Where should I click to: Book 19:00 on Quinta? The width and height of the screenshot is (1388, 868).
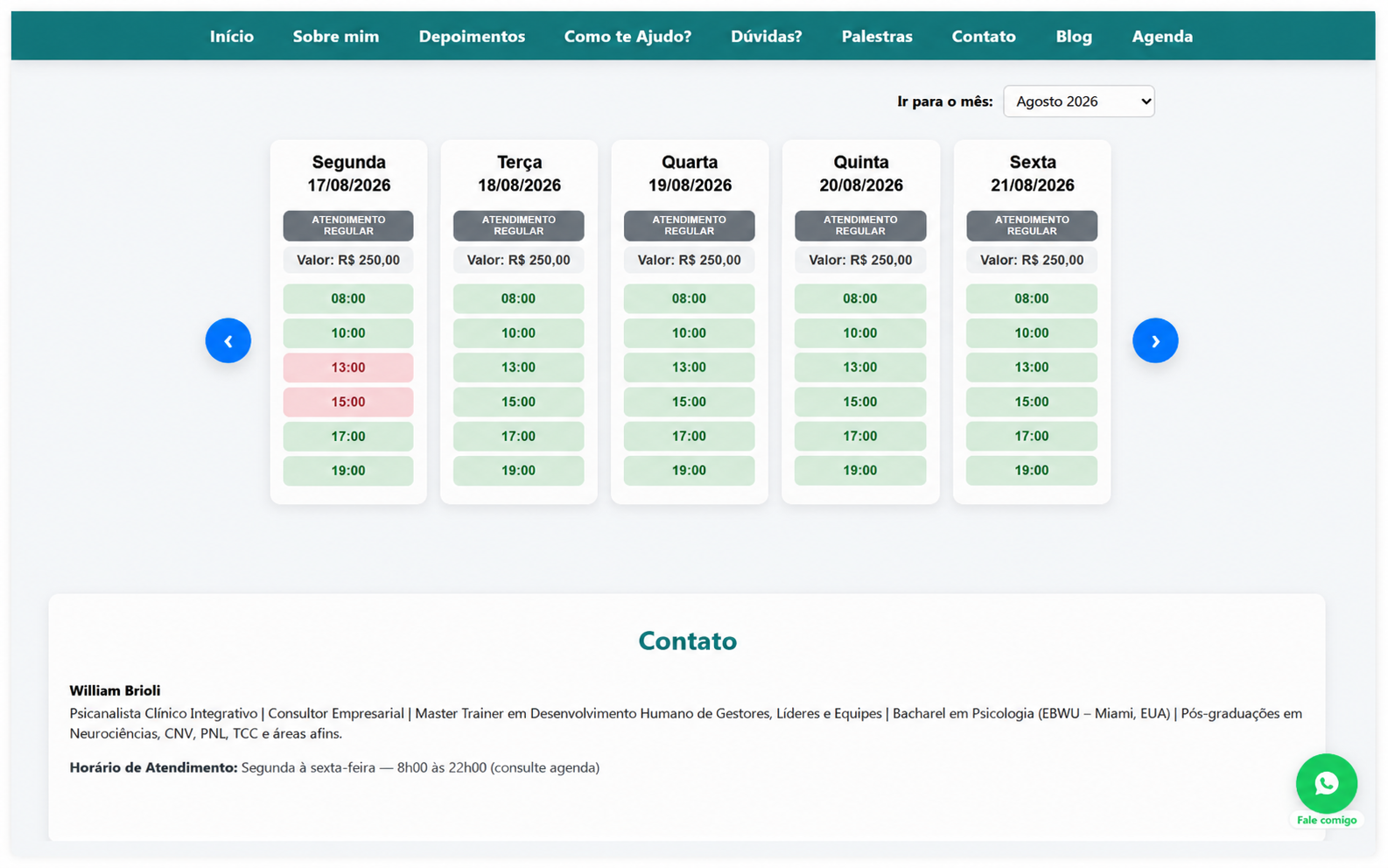click(x=860, y=471)
